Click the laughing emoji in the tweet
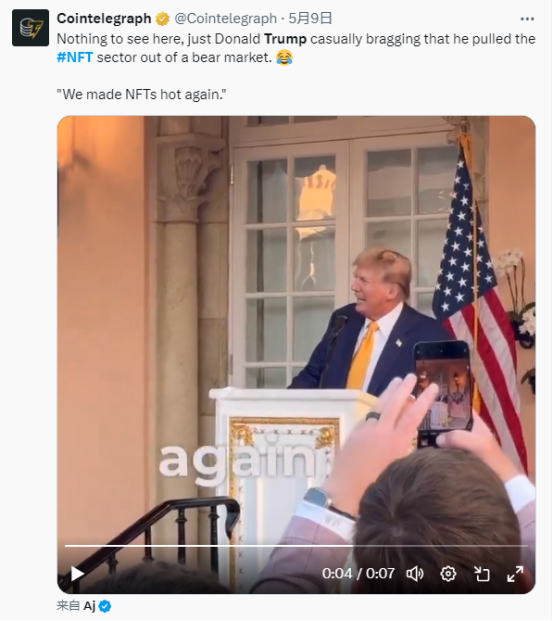 point(284,57)
